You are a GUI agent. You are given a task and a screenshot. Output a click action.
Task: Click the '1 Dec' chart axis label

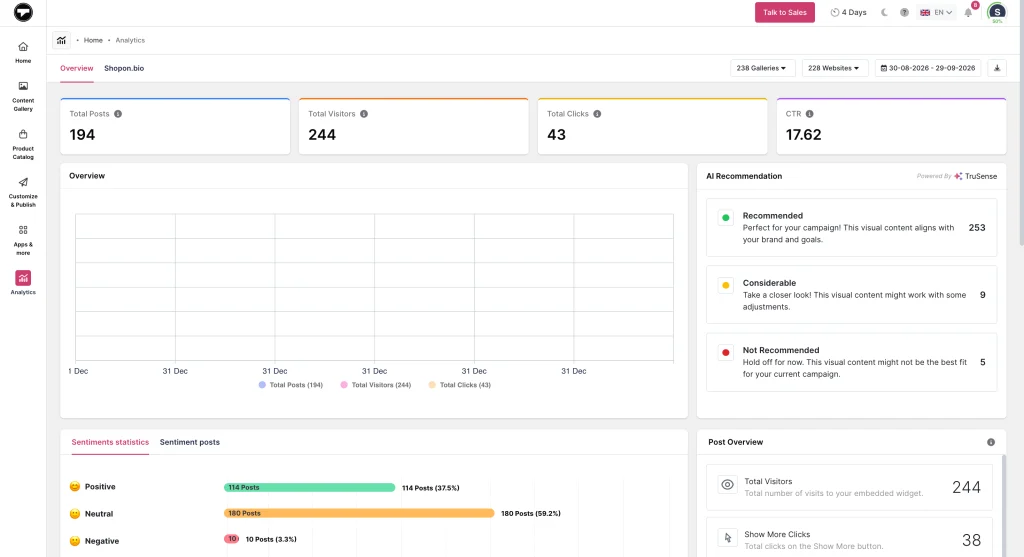click(78, 371)
